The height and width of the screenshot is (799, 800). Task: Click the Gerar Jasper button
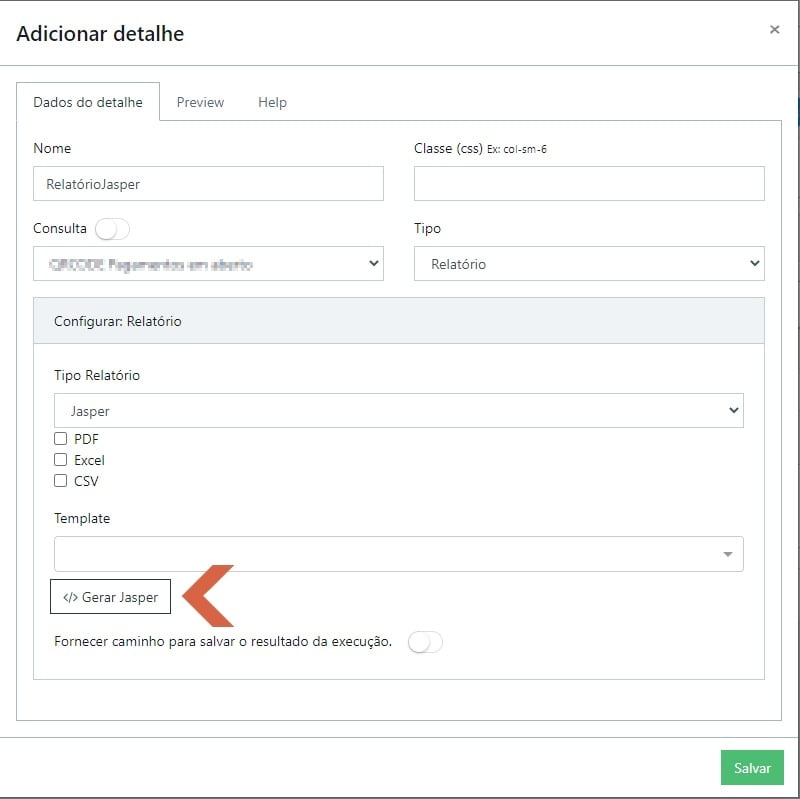[x=110, y=597]
